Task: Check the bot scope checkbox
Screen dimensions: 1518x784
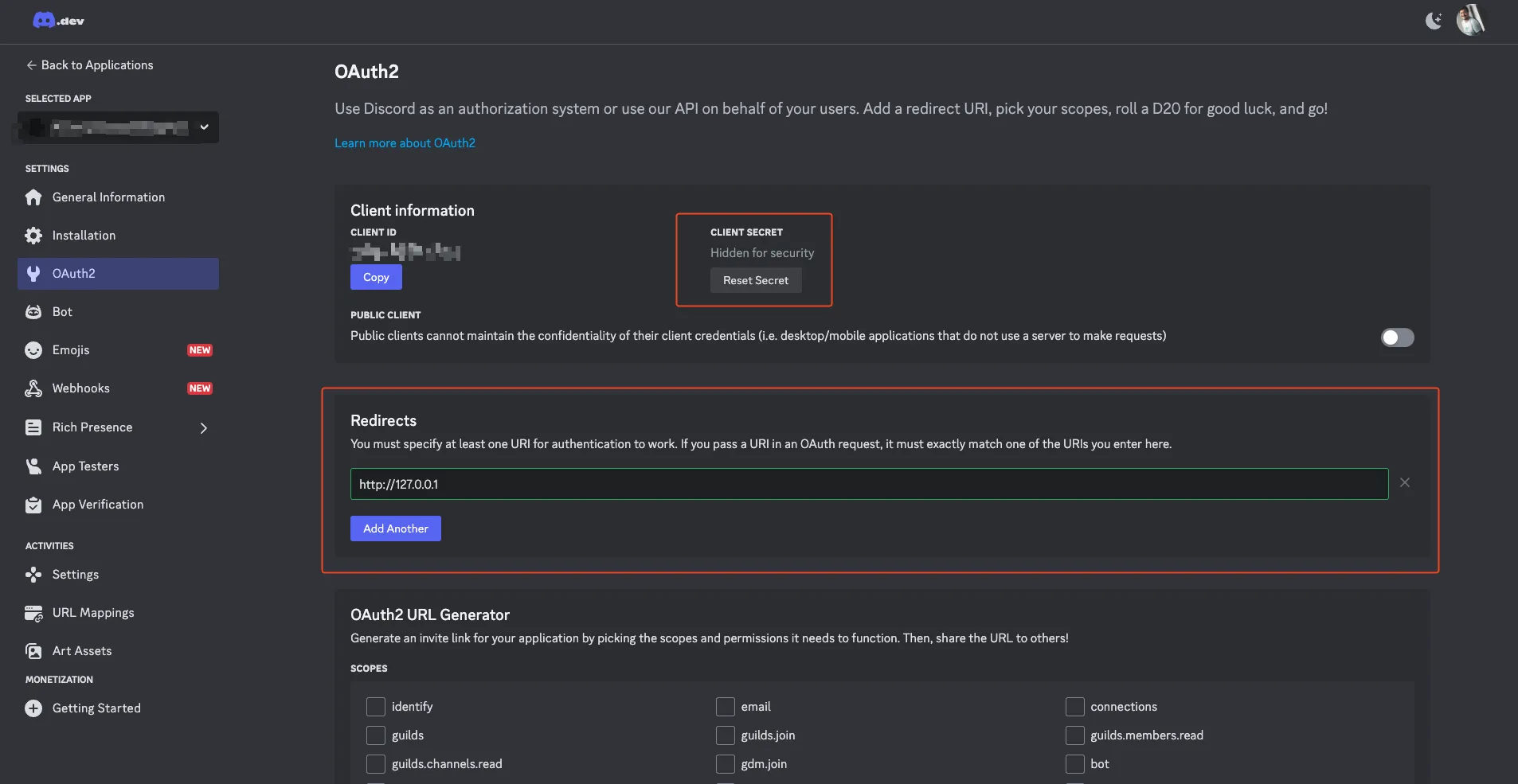Action: tap(1075, 764)
